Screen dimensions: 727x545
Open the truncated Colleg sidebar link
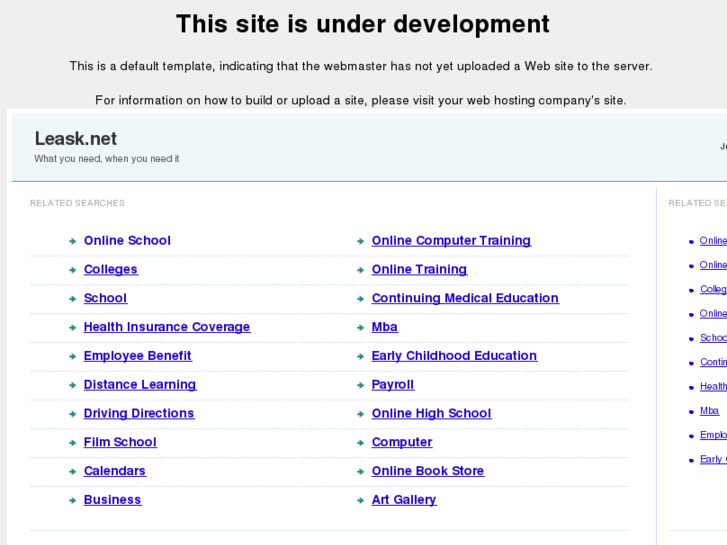(713, 289)
